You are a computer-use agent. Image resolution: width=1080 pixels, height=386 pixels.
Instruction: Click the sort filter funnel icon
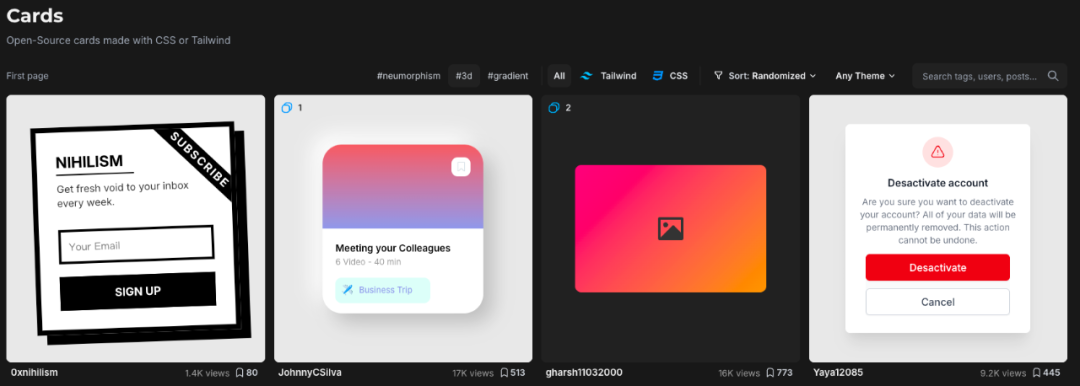[718, 76]
